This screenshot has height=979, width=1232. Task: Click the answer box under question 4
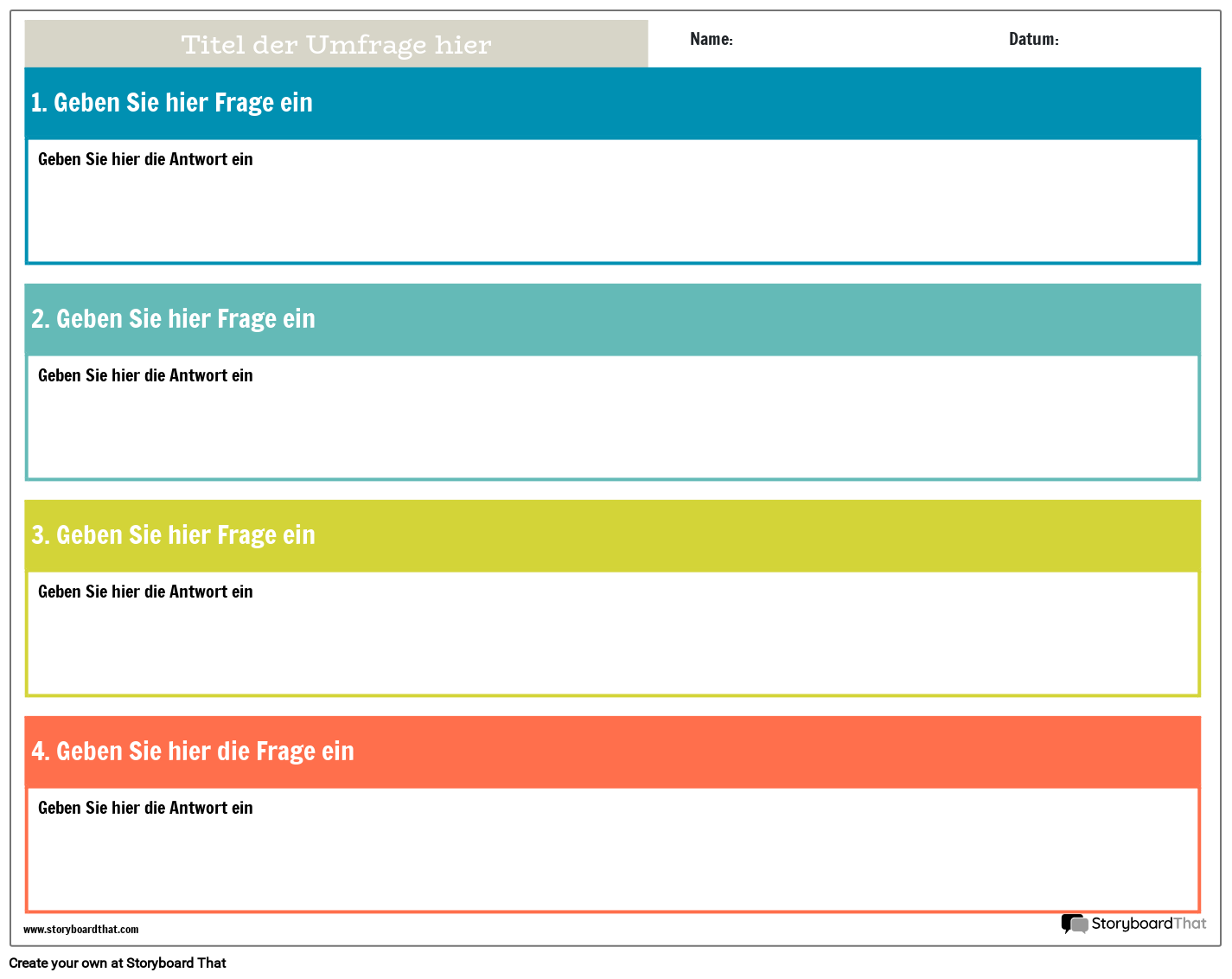(612, 849)
